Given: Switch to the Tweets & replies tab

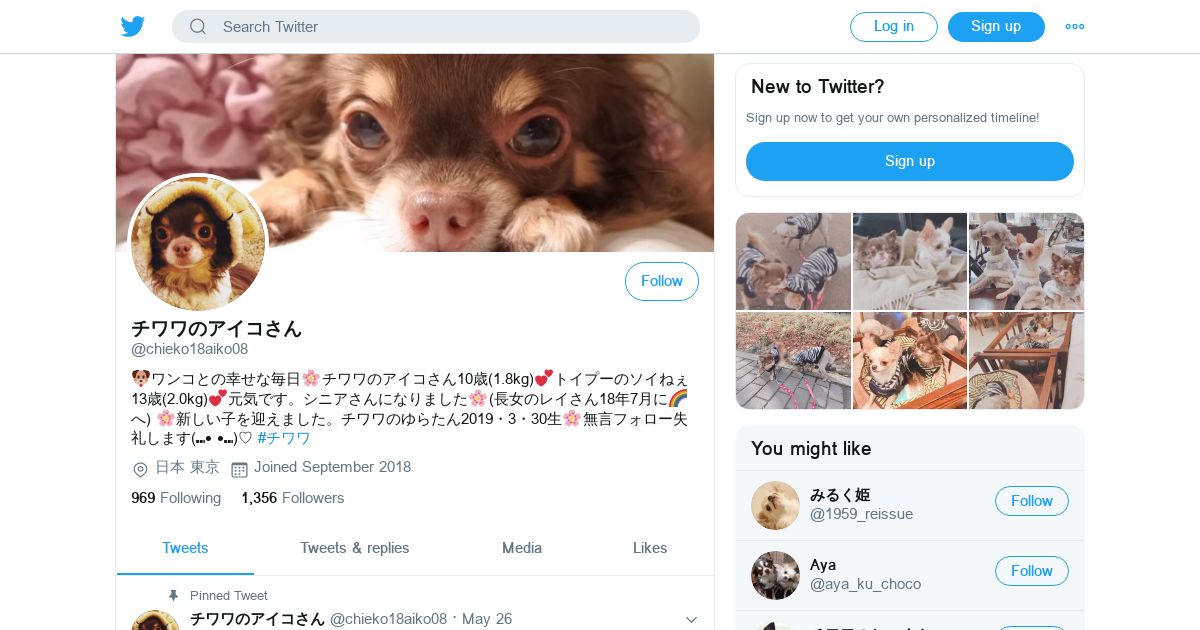Looking at the screenshot, I should point(355,548).
